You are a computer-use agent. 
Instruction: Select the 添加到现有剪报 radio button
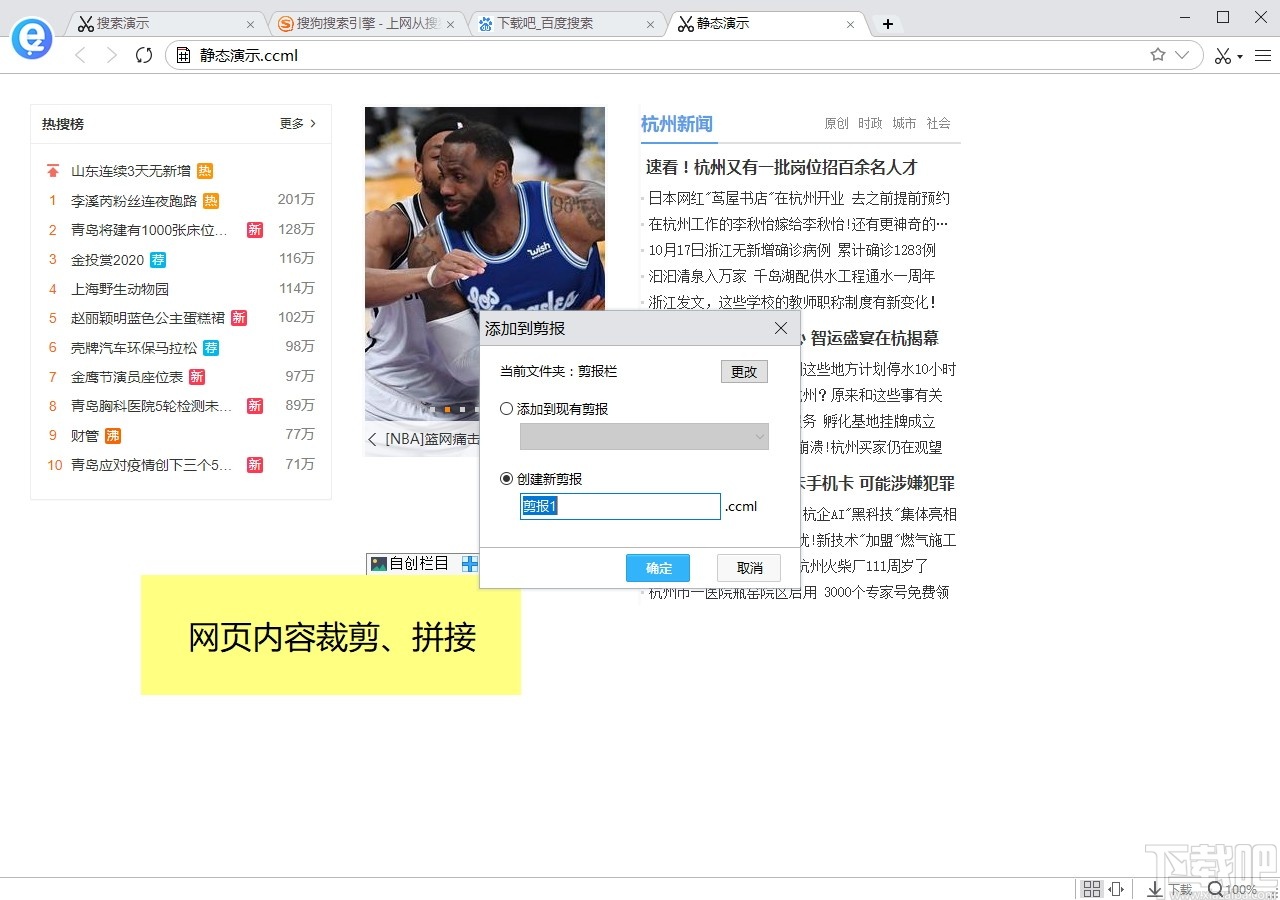click(x=507, y=408)
